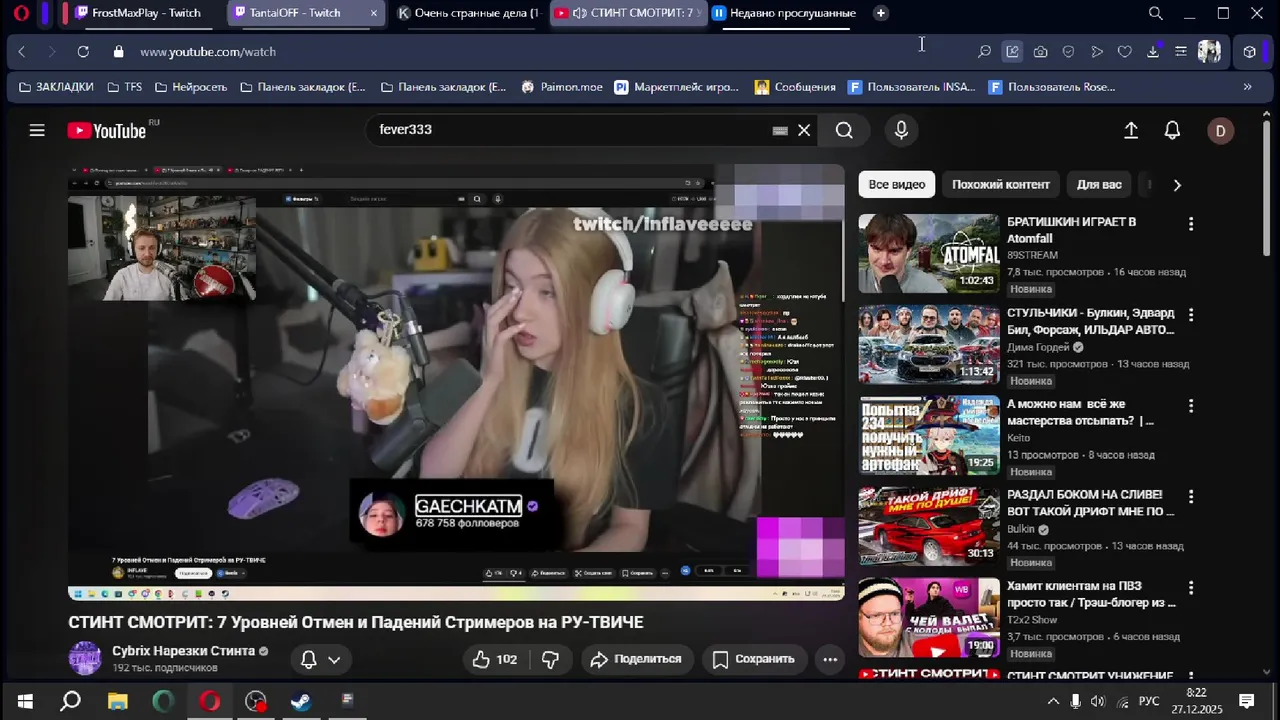Go back in browser history
The image size is (1280, 720).
22,51
